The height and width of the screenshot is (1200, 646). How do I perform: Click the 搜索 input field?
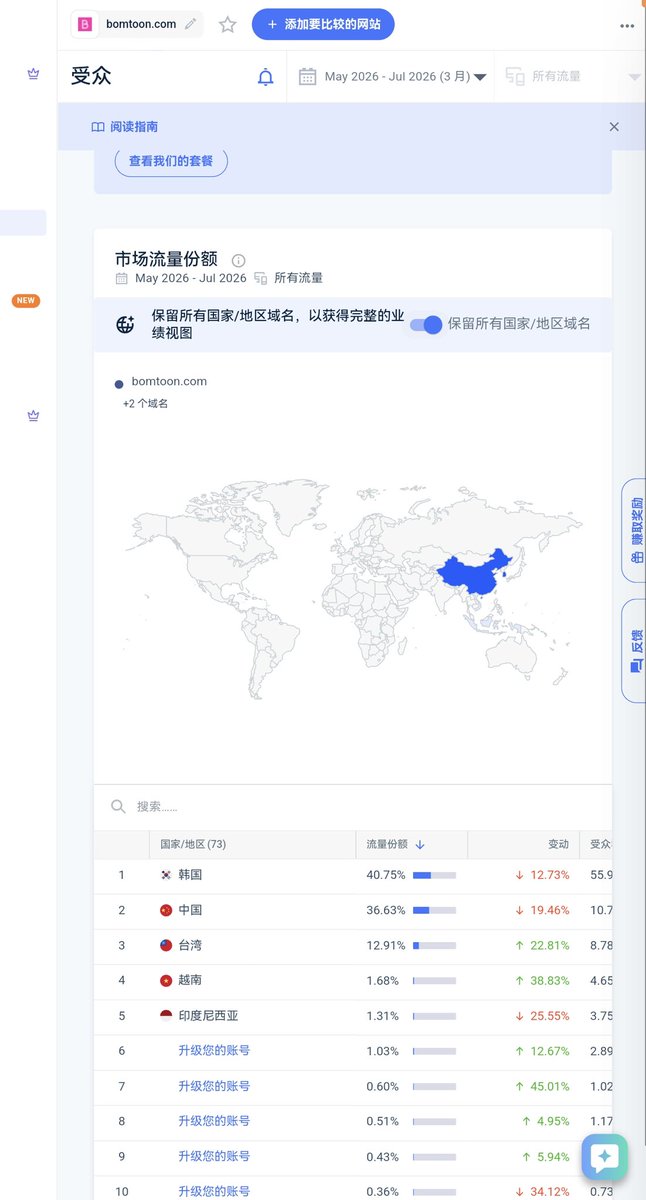(353, 807)
